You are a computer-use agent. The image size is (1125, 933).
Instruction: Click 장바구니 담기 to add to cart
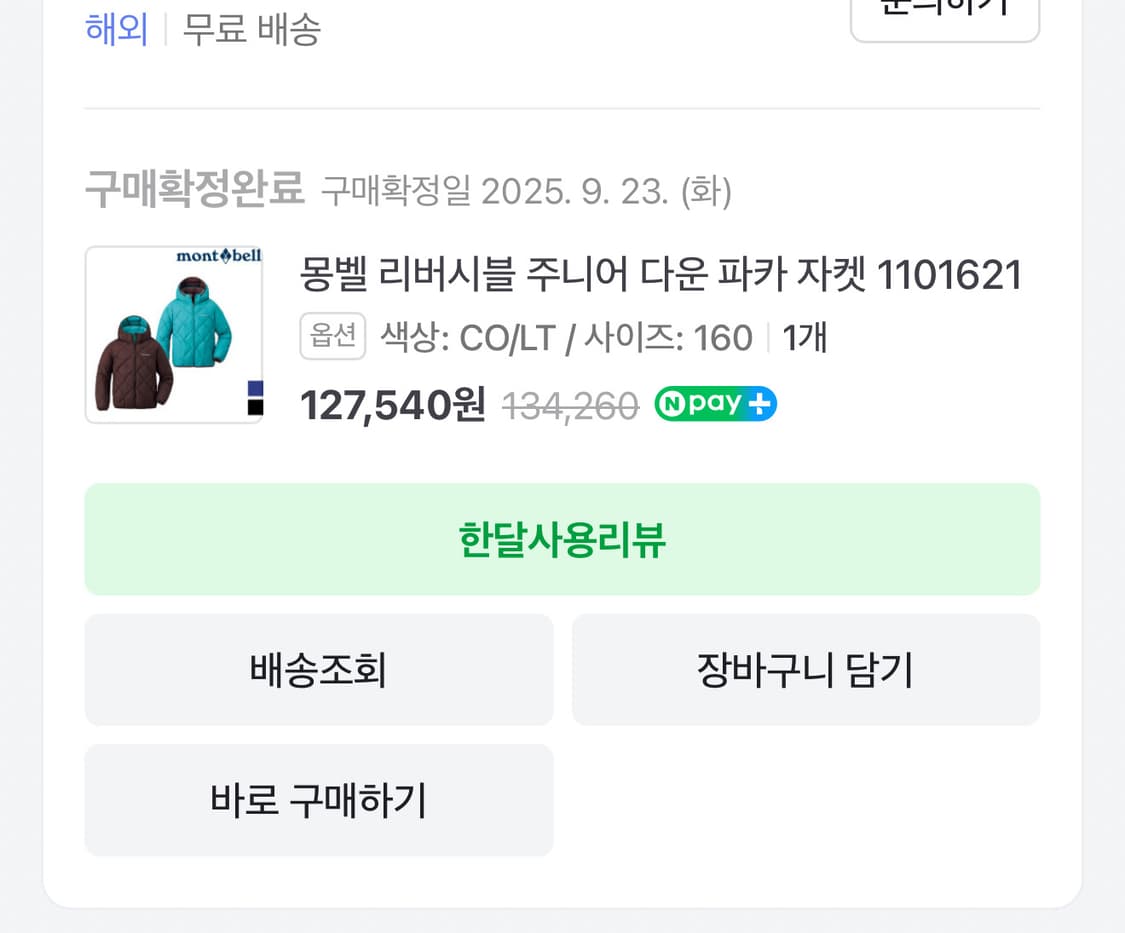point(805,670)
